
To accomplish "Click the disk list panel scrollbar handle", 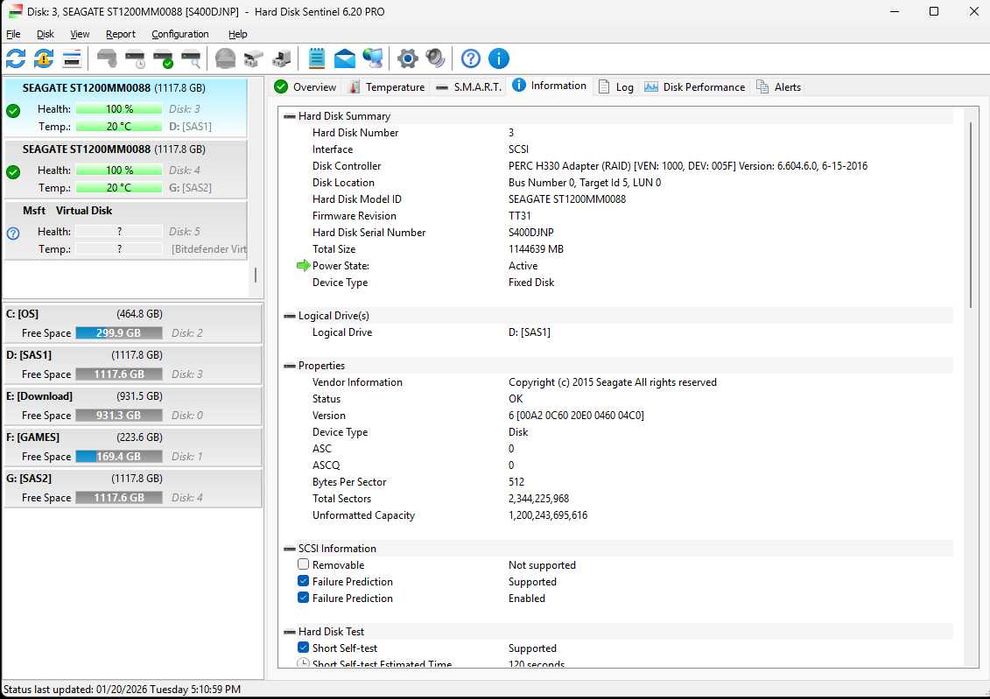I will coord(255,275).
